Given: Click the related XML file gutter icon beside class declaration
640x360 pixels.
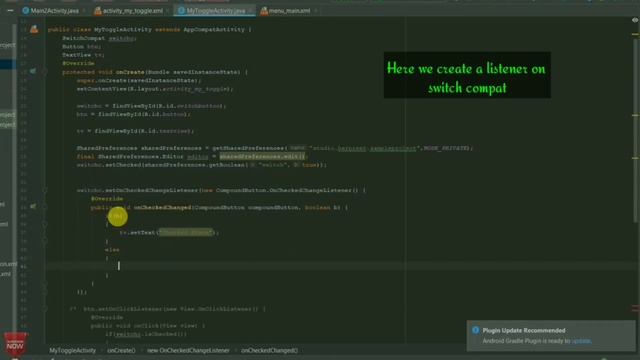Looking at the screenshot, I should click(34, 29).
